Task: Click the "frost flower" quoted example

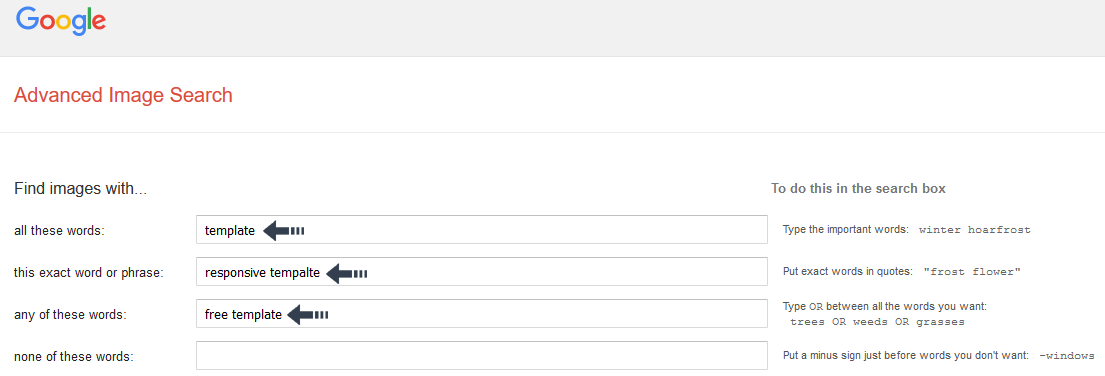Action: tap(972, 272)
